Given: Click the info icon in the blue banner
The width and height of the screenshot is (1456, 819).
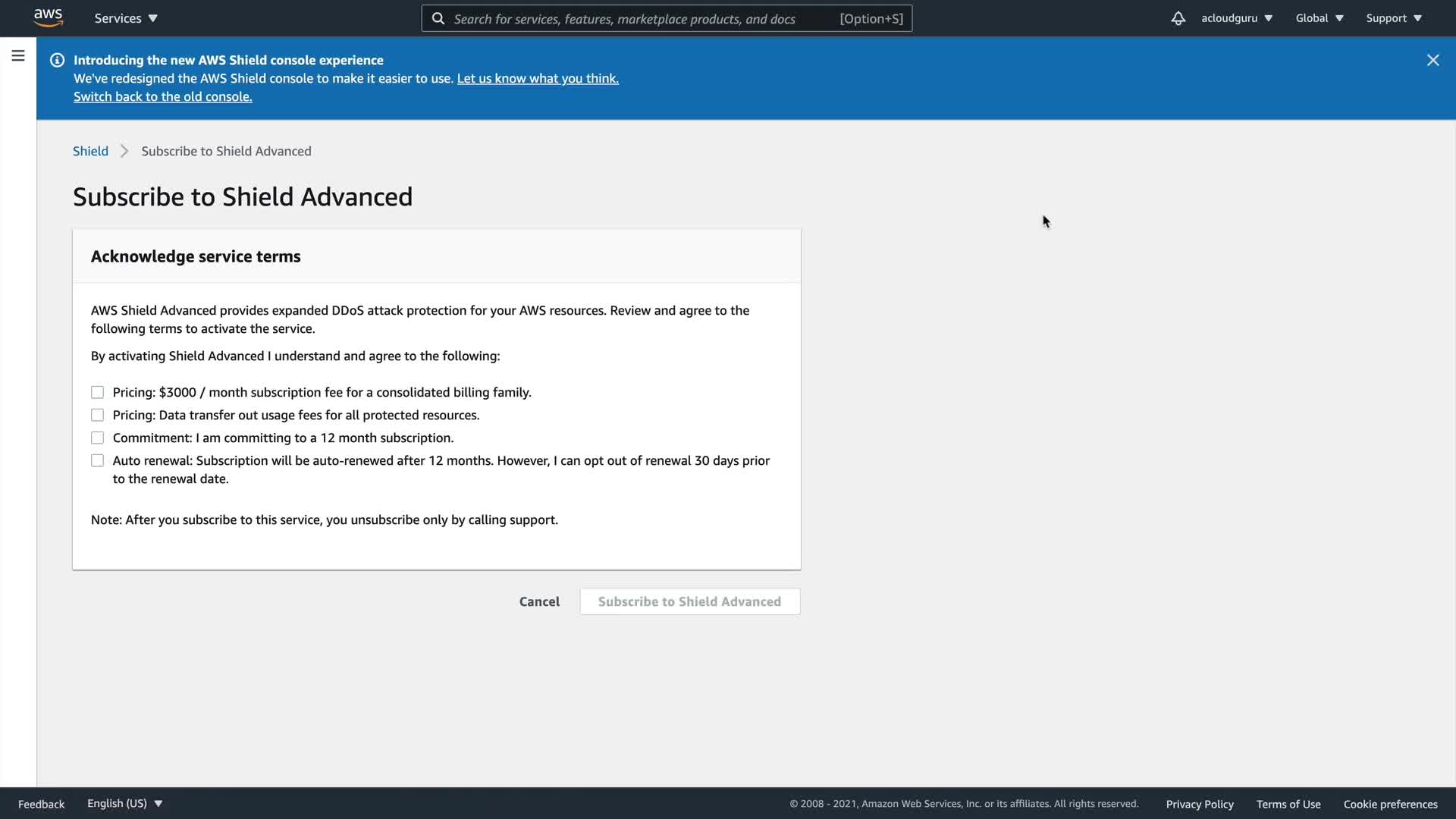Looking at the screenshot, I should [57, 60].
